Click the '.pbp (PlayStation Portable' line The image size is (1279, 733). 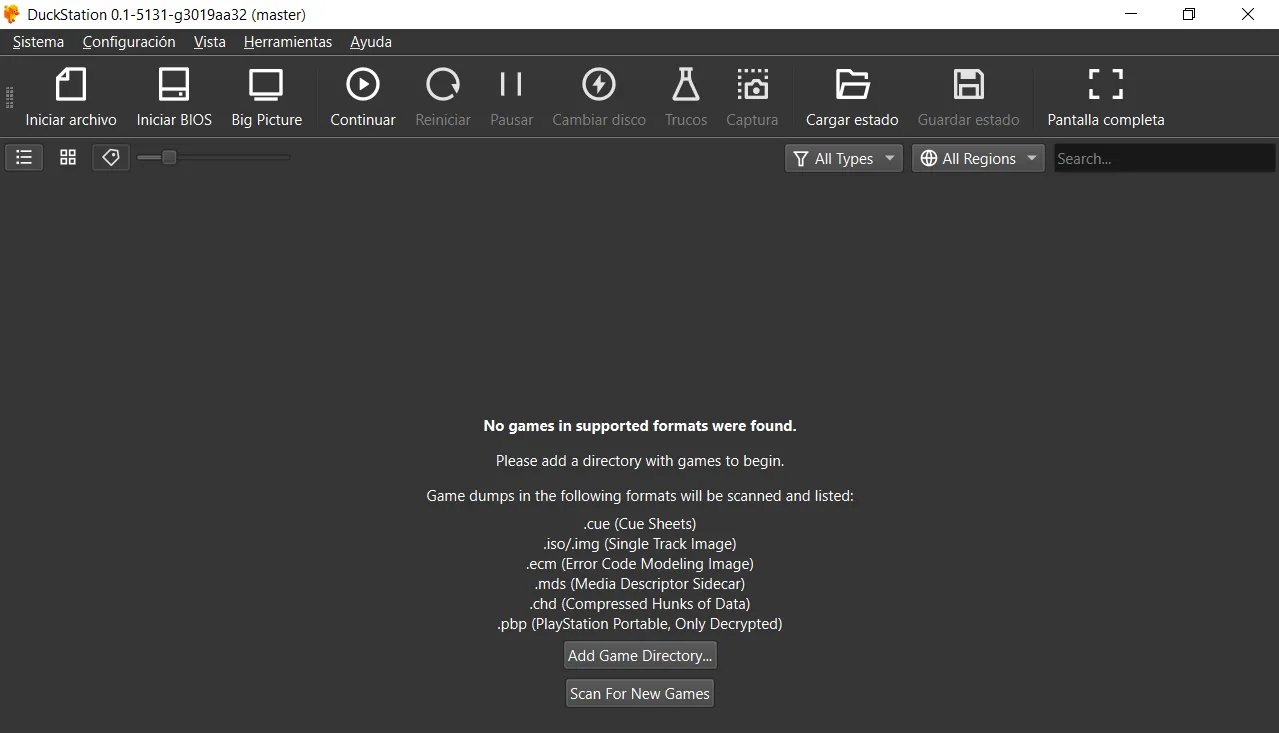640,624
